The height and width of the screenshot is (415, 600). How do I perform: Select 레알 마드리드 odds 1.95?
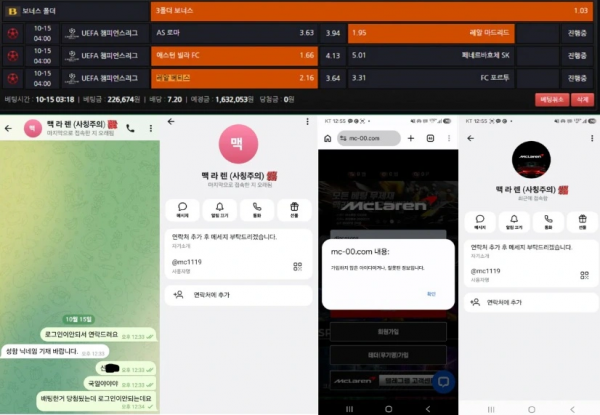tap(431, 33)
